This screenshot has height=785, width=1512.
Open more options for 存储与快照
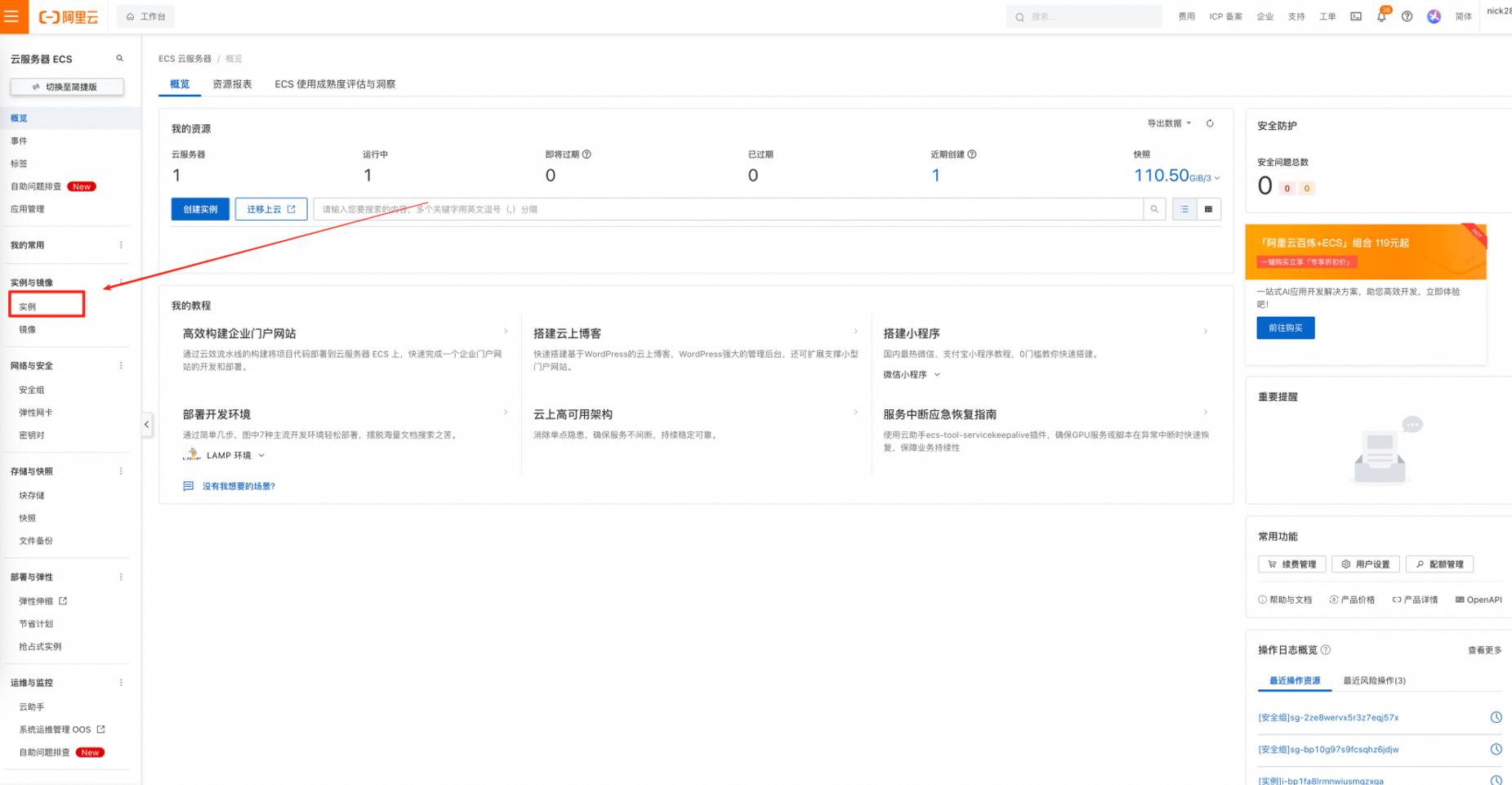[121, 471]
